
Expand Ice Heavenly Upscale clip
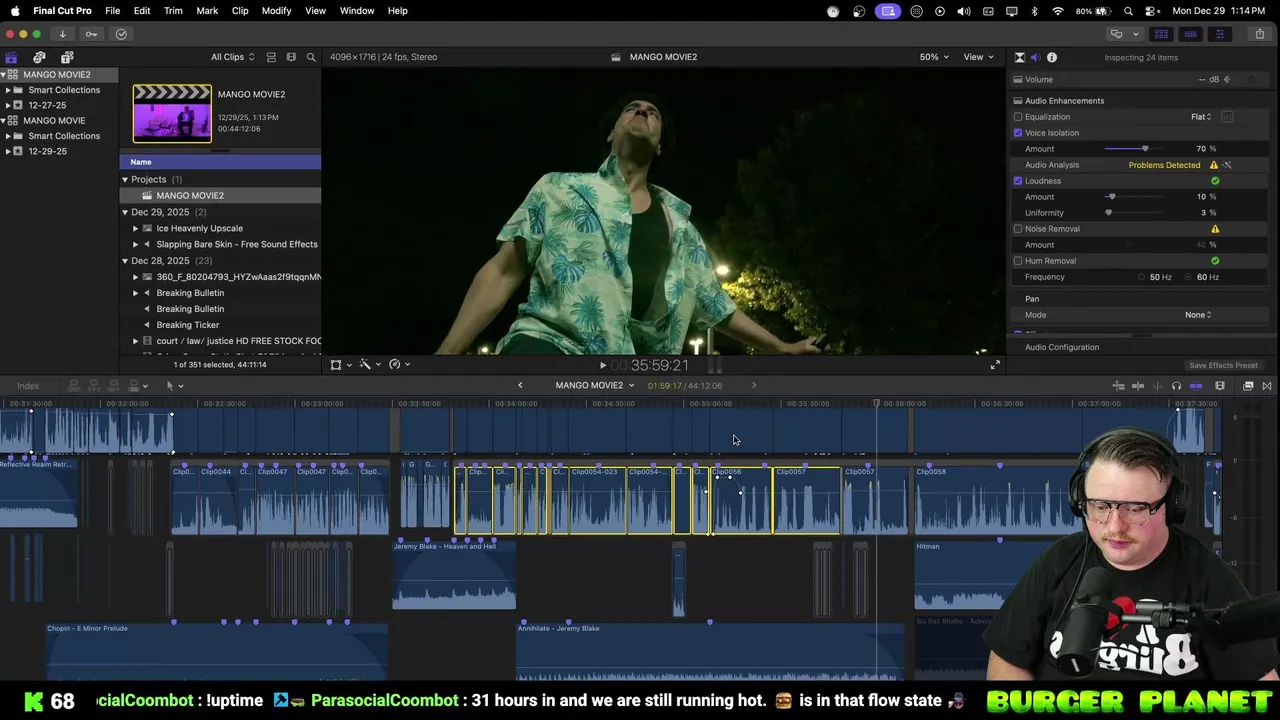pyautogui.click(x=135, y=229)
